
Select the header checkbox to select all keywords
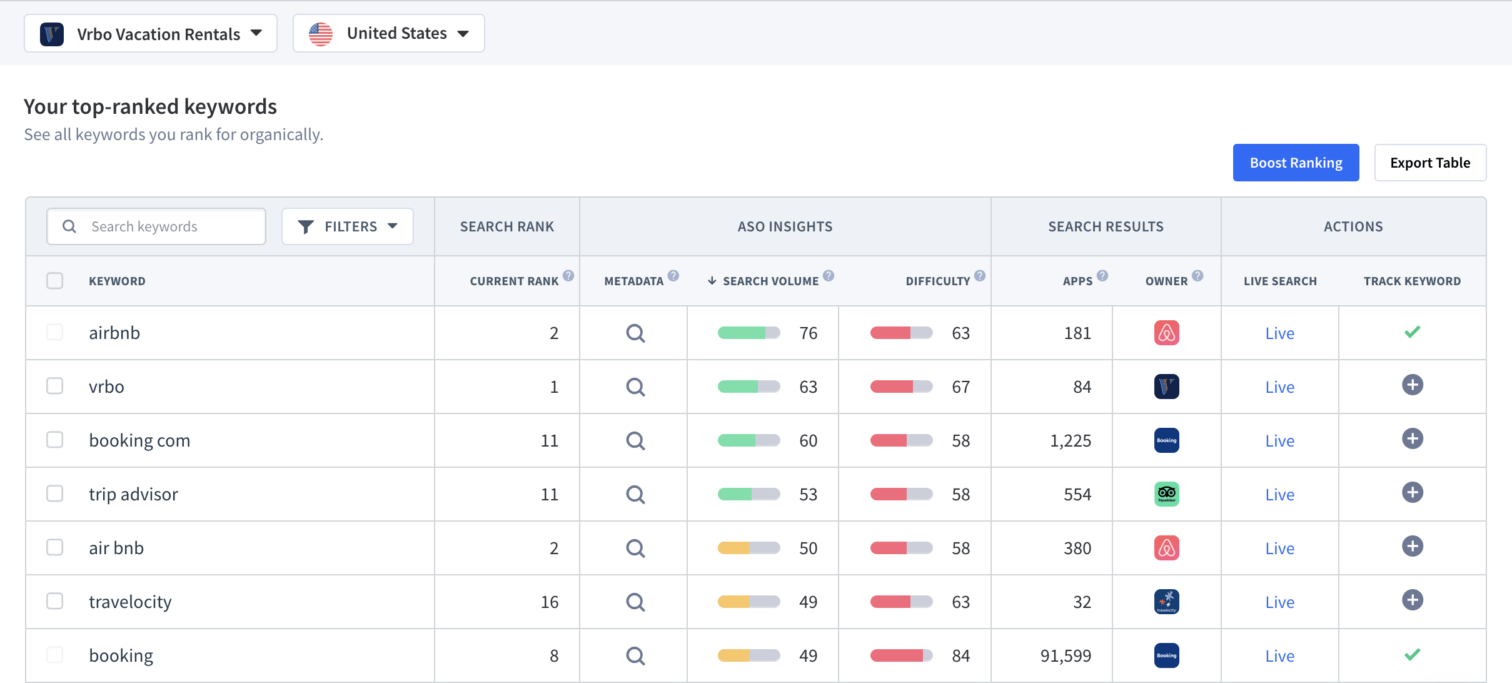[x=55, y=281]
